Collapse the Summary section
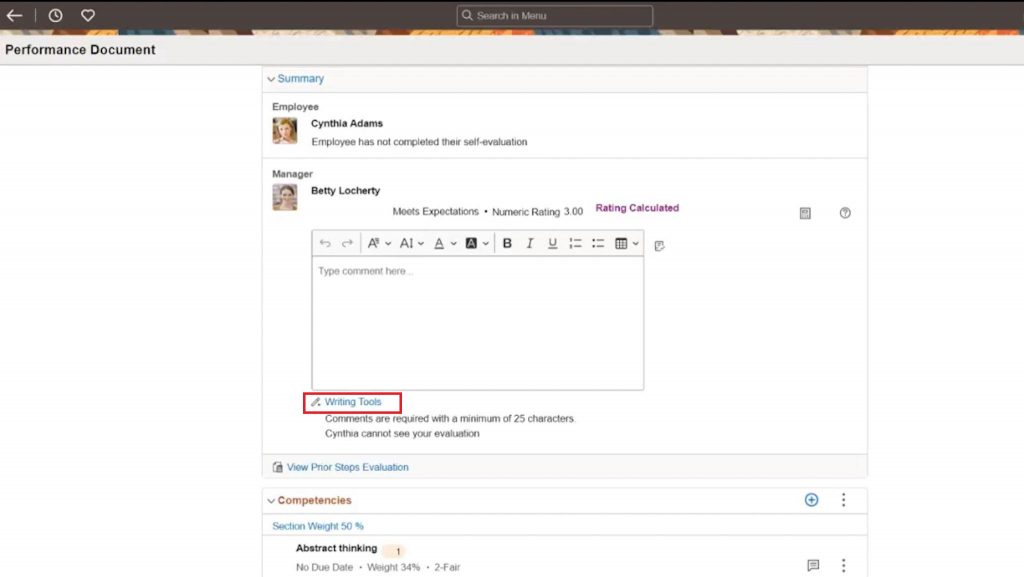The height and width of the screenshot is (577, 1024). [271, 78]
